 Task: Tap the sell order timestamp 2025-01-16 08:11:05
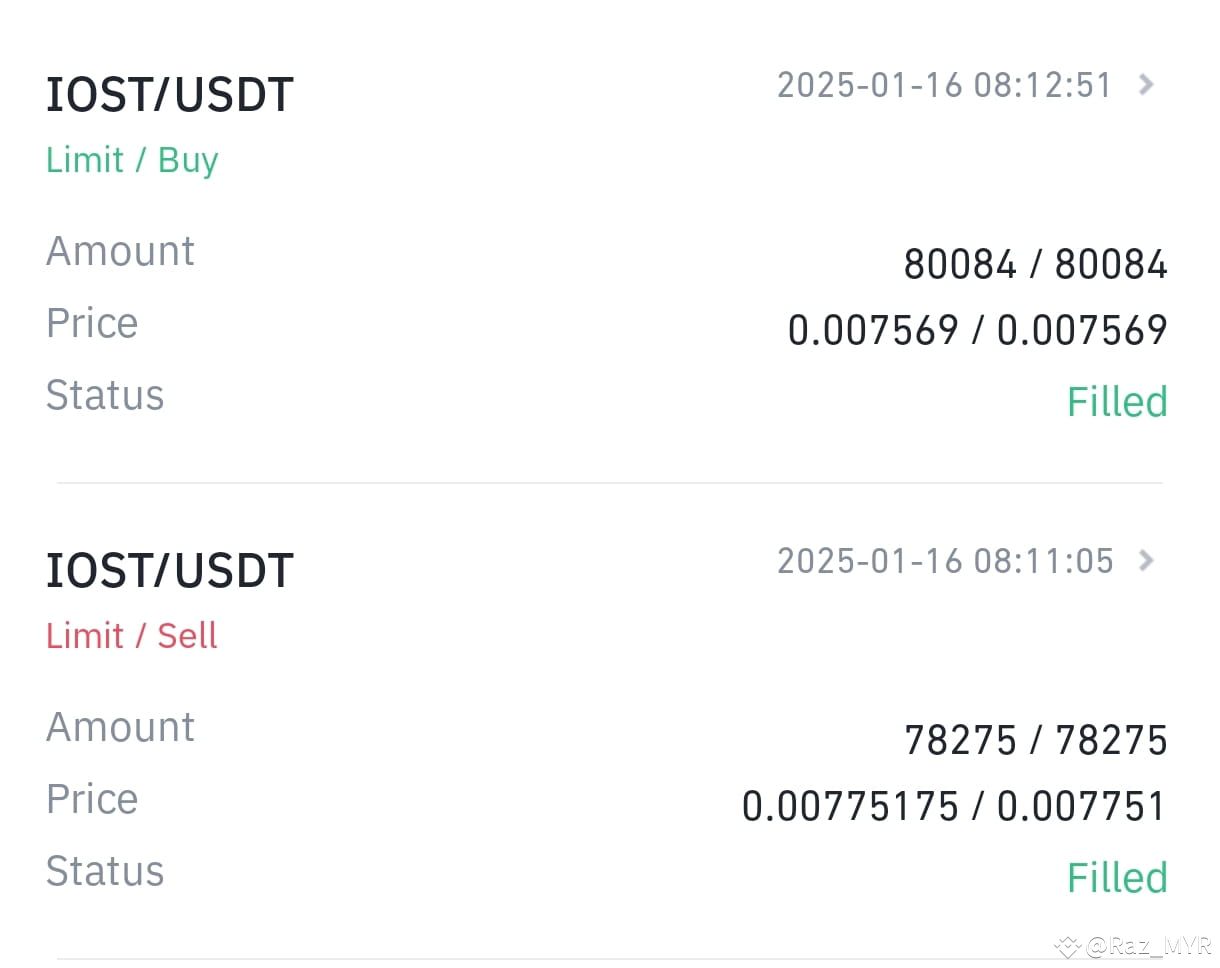point(944,561)
